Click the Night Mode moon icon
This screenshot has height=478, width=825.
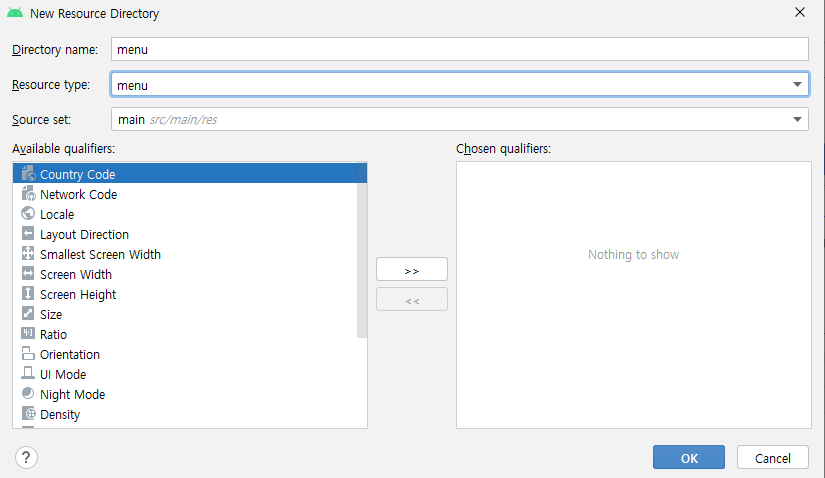[28, 393]
